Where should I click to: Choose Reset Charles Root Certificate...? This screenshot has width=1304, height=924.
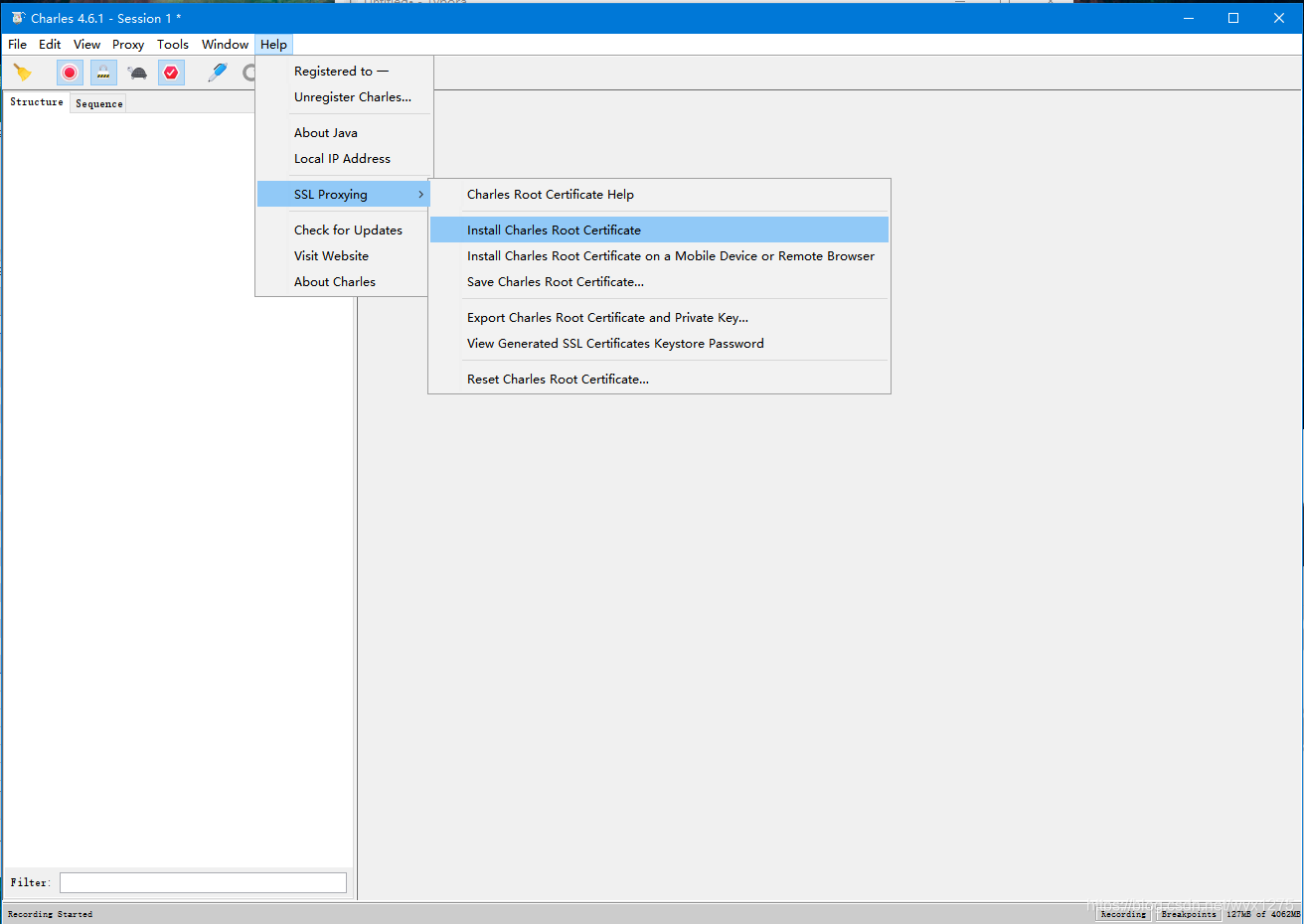point(659,380)
